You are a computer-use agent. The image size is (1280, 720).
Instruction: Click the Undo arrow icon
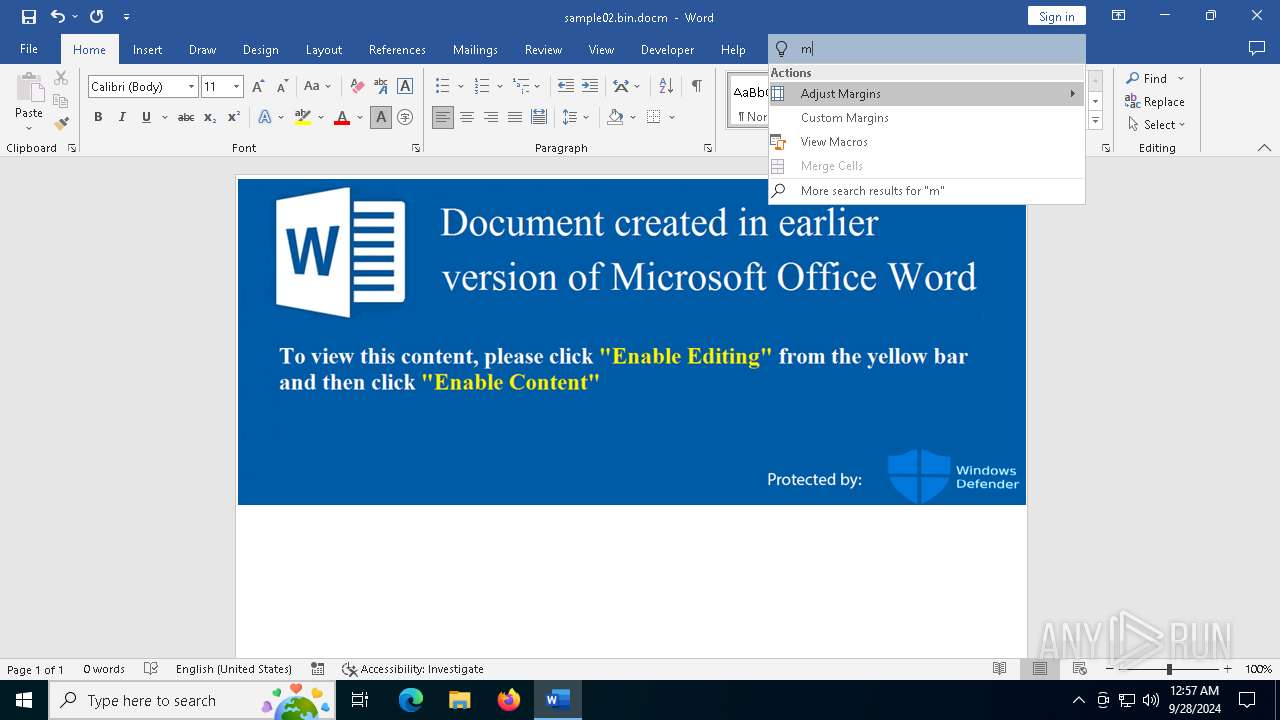(x=58, y=17)
